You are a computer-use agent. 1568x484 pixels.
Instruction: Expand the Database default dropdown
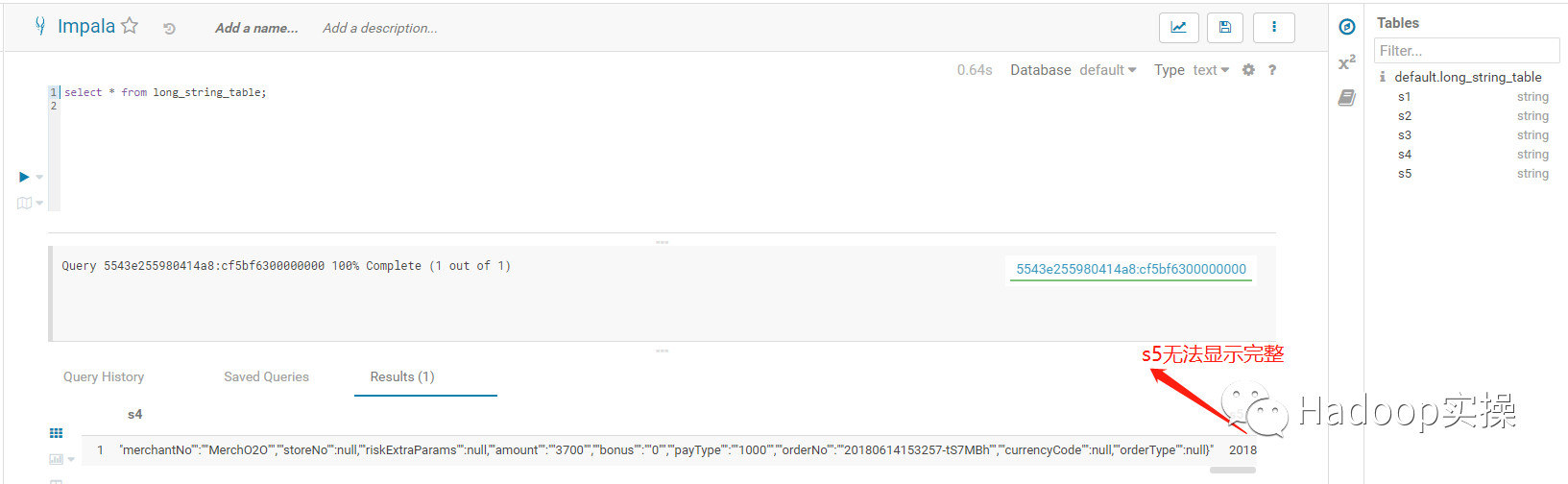[1107, 70]
